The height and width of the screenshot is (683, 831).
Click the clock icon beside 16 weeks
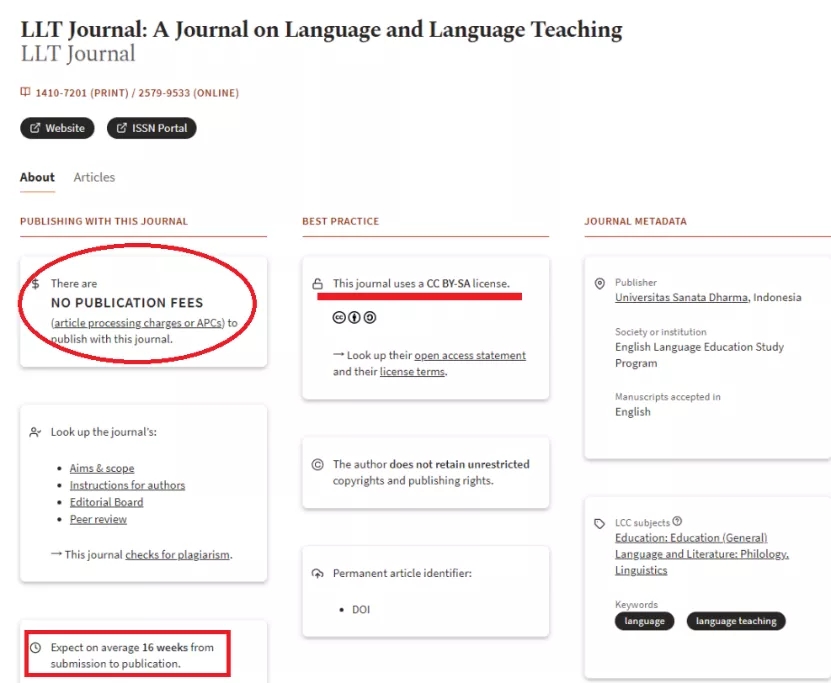35,647
